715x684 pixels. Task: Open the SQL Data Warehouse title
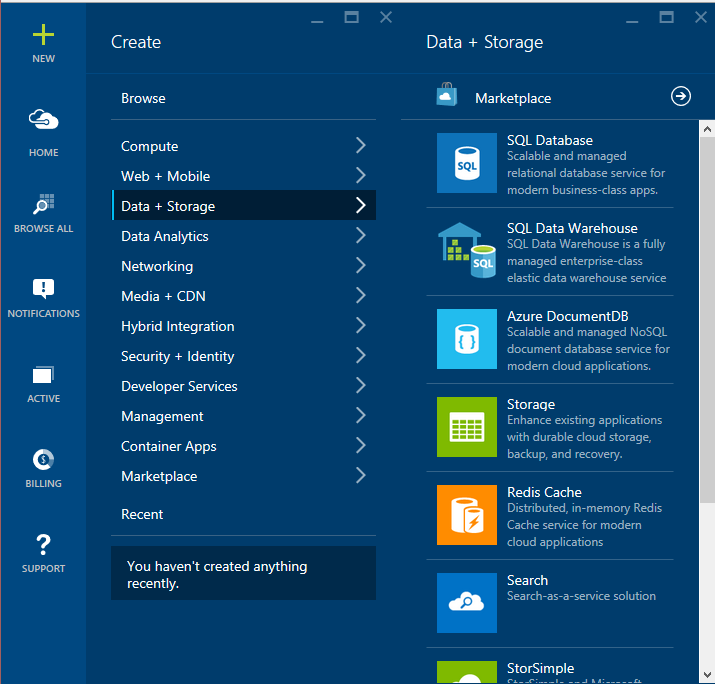(x=572, y=228)
